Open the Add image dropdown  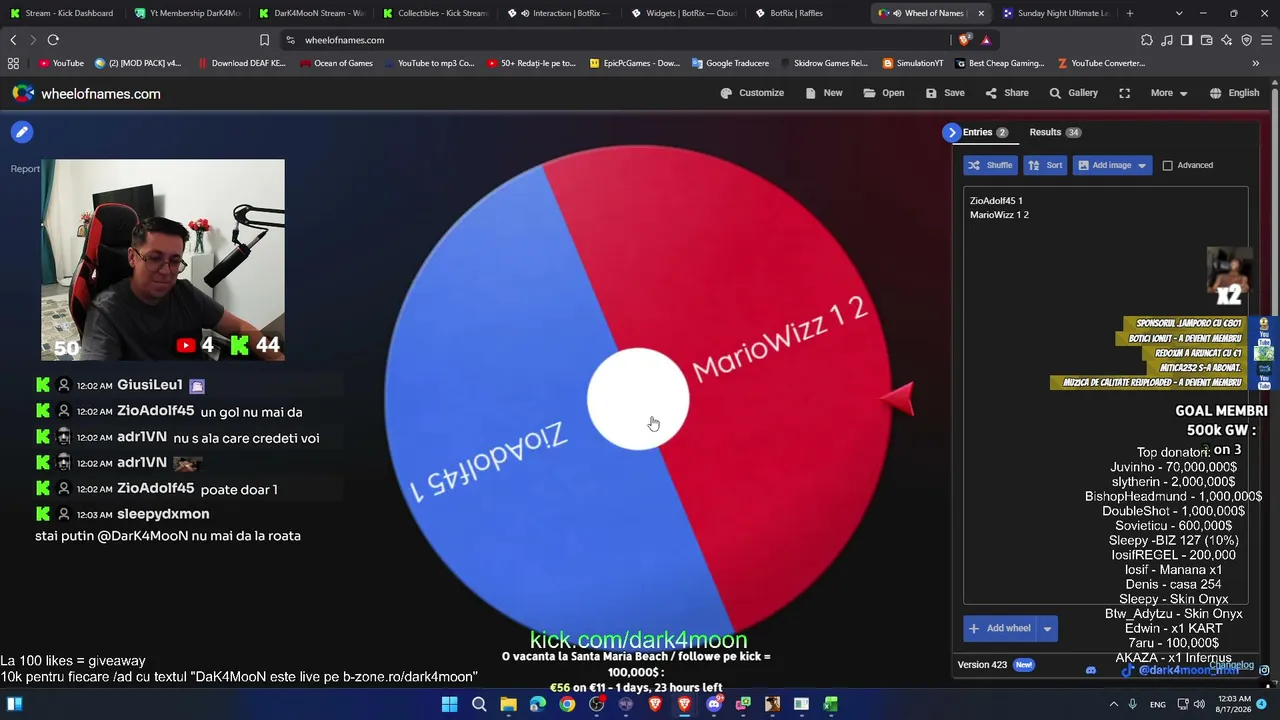click(x=1113, y=165)
